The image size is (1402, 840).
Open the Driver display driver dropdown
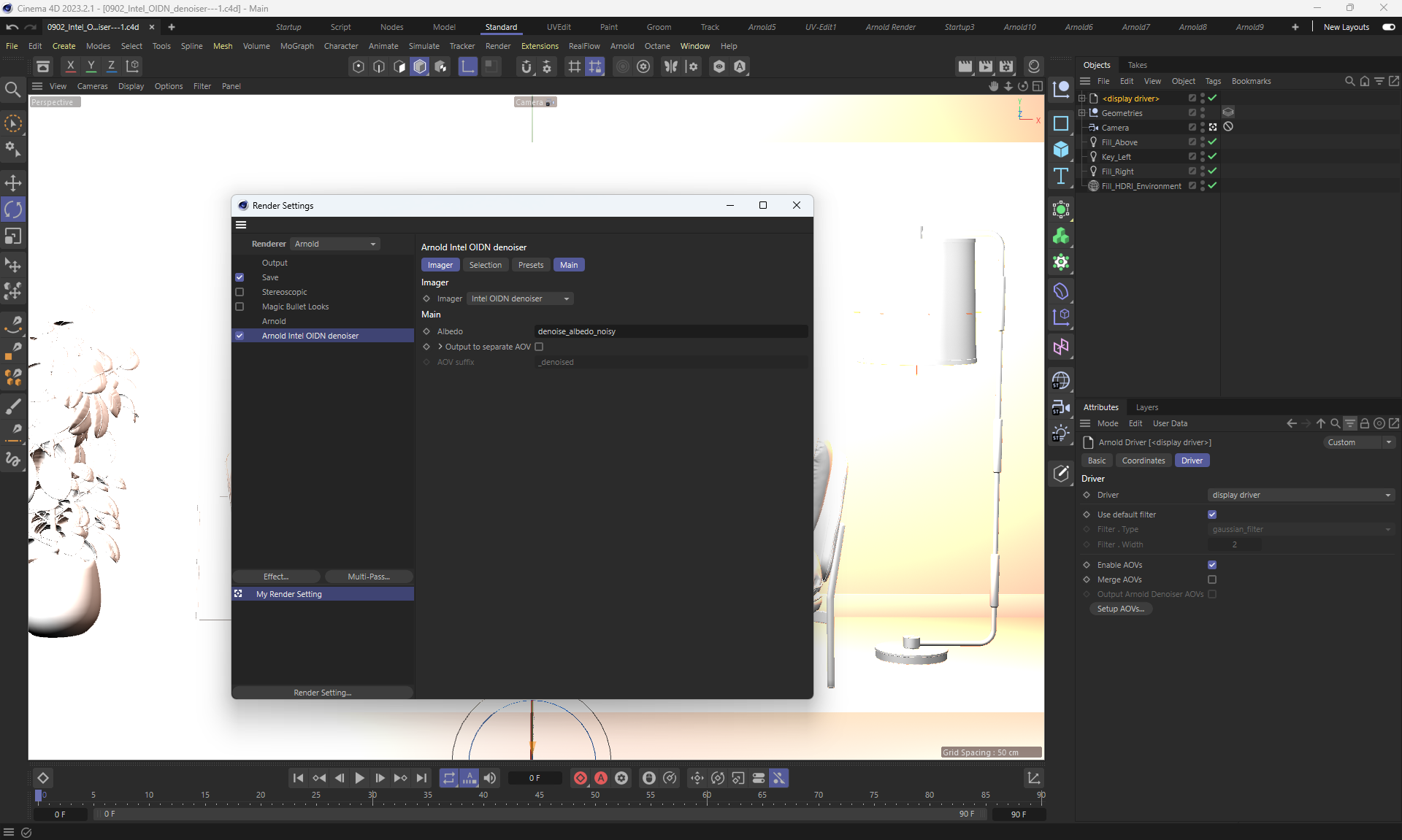[x=1301, y=495]
